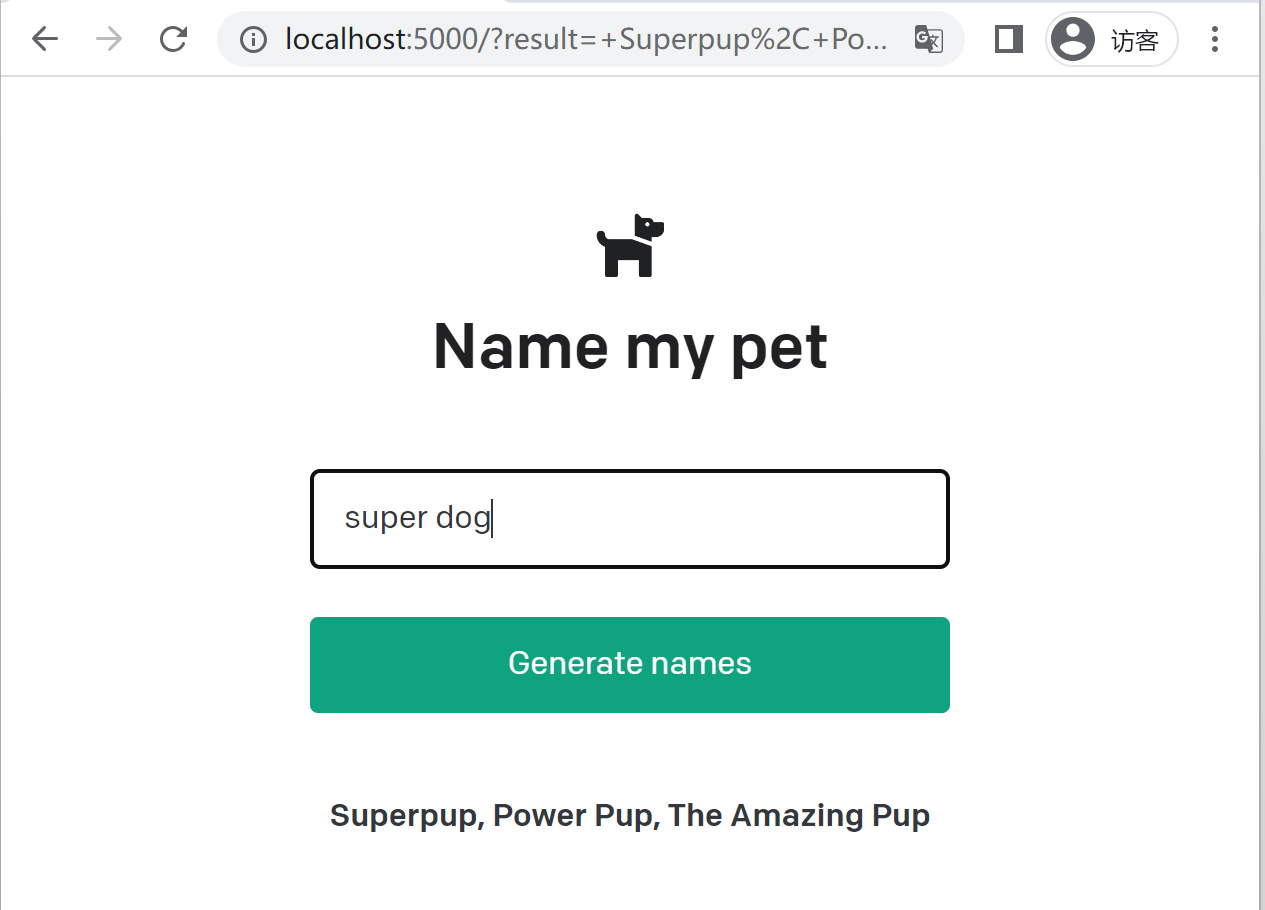
Task: Click the word 'pet' in the heading
Action: (779, 347)
